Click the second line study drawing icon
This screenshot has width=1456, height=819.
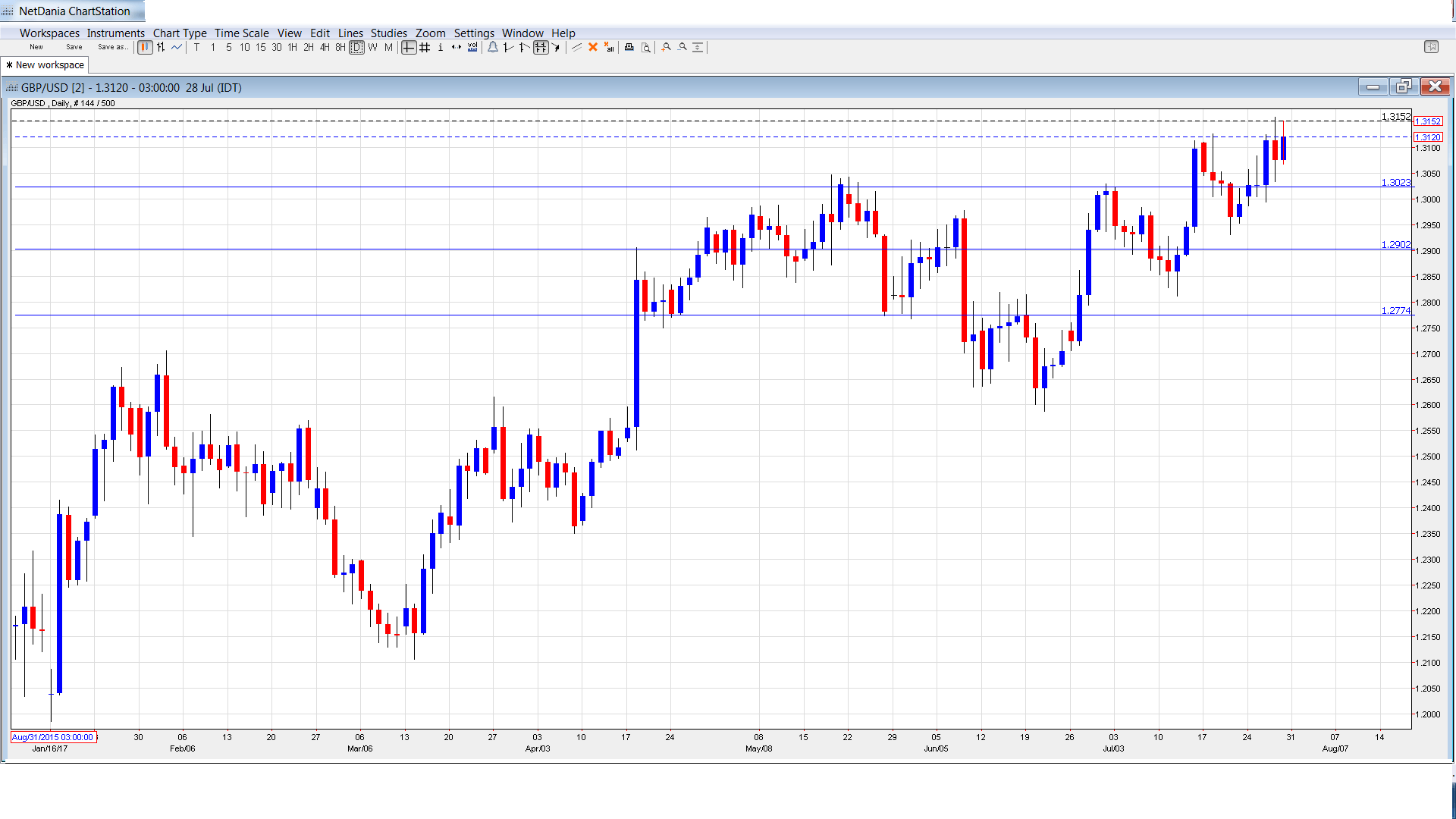(x=524, y=47)
